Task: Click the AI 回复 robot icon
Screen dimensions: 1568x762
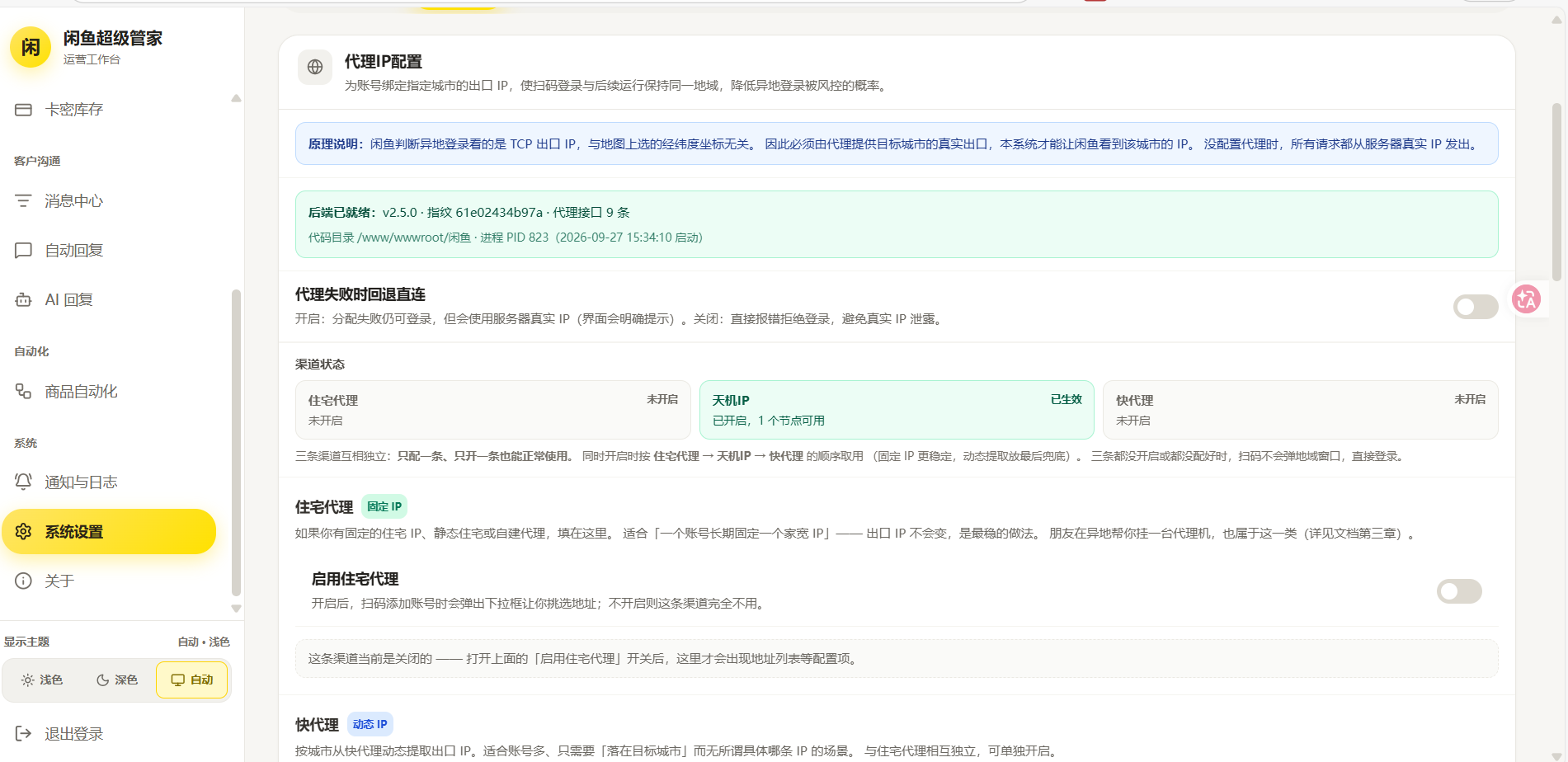Action: pyautogui.click(x=23, y=300)
